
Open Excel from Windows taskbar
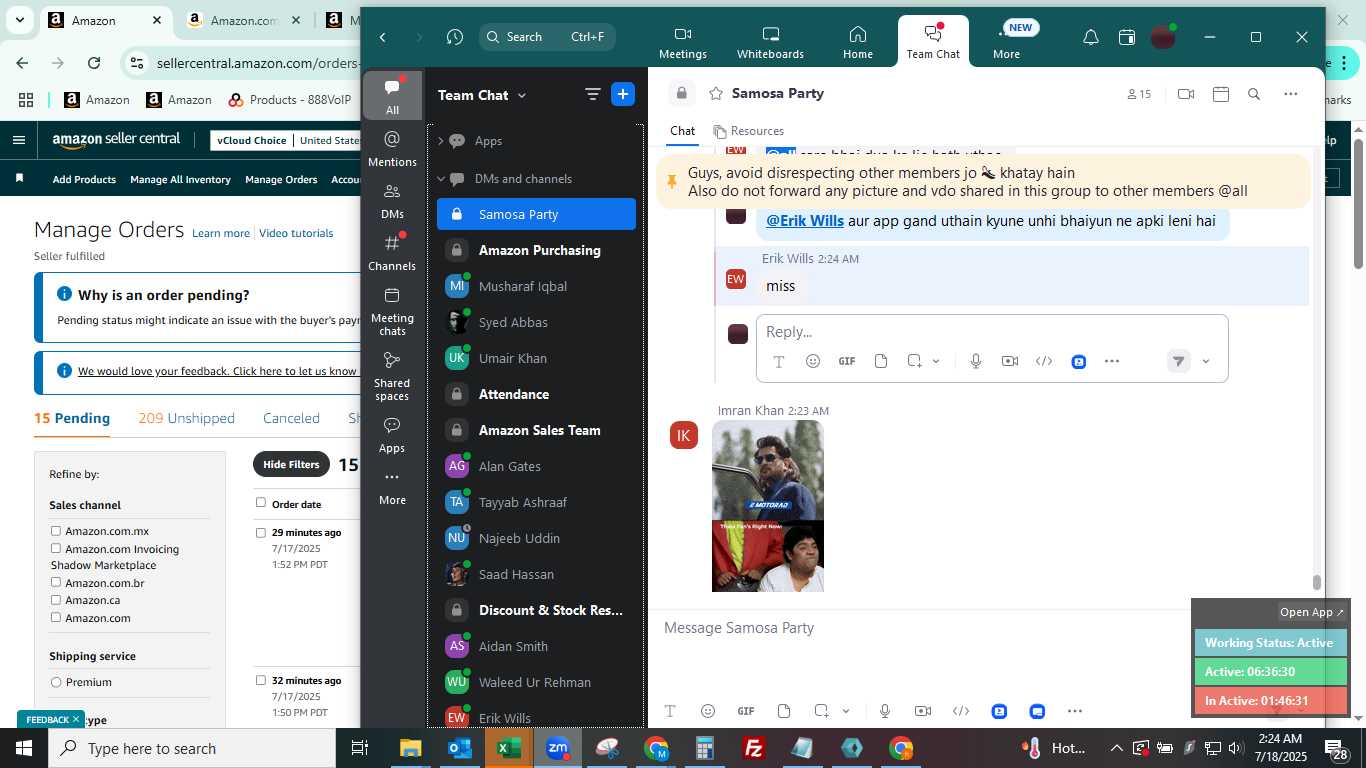[509, 748]
